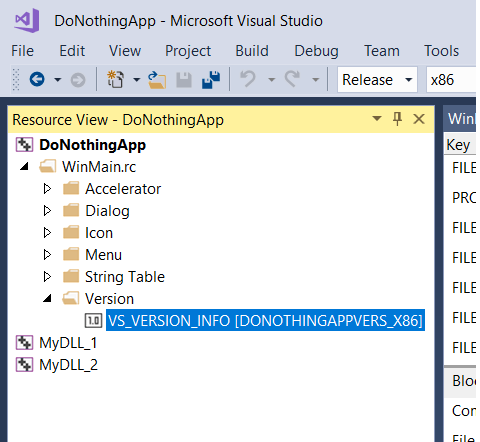
Task: Click the MyDLL_2 project icon
Action: click(x=24, y=365)
